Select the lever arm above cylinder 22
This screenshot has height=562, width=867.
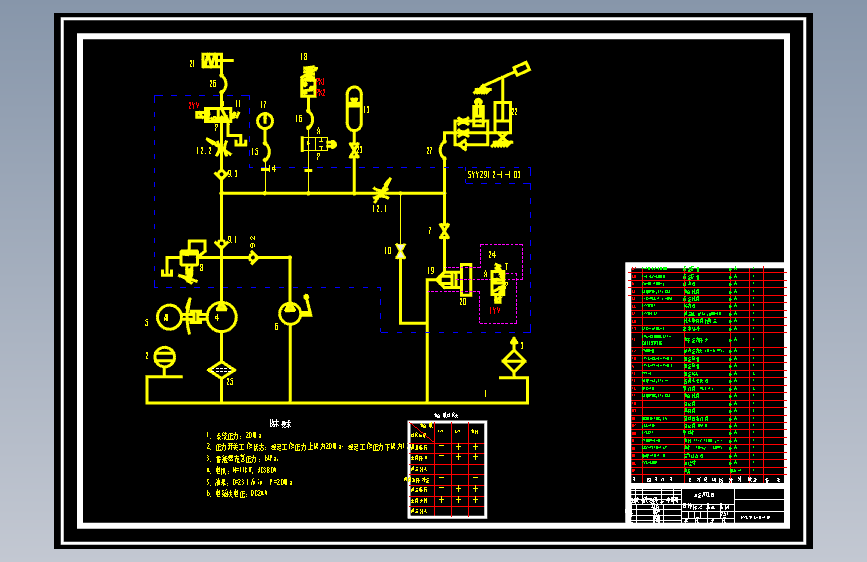pos(502,77)
